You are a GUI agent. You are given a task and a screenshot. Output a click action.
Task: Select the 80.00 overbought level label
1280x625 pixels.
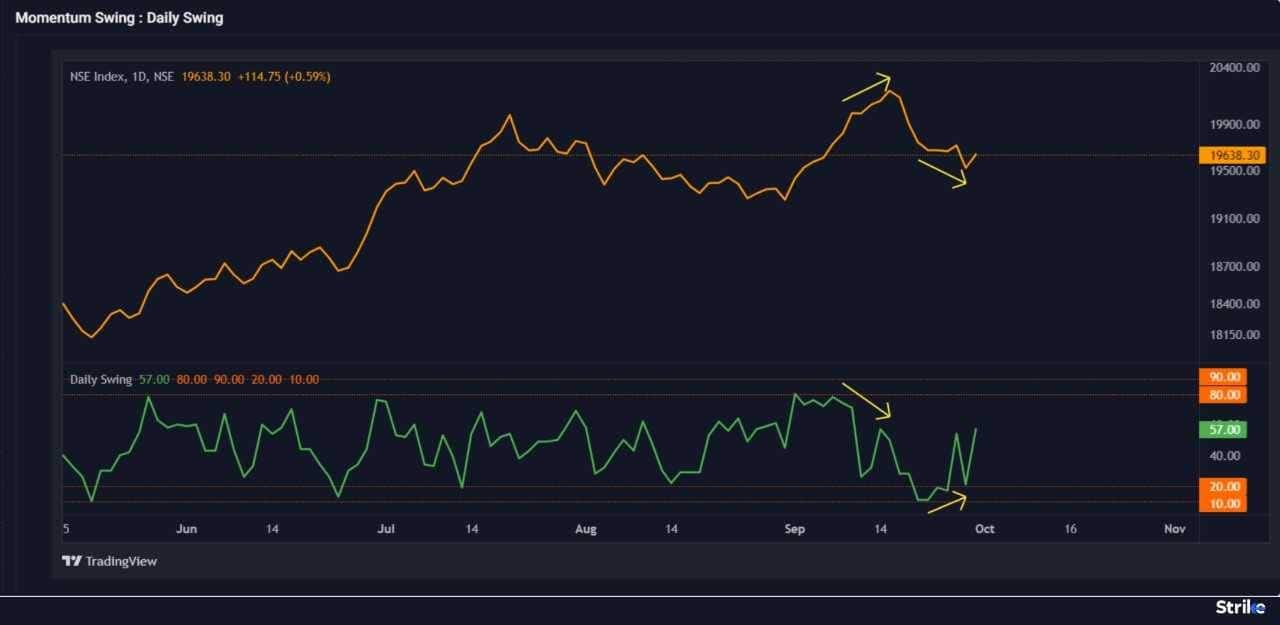point(1221,394)
